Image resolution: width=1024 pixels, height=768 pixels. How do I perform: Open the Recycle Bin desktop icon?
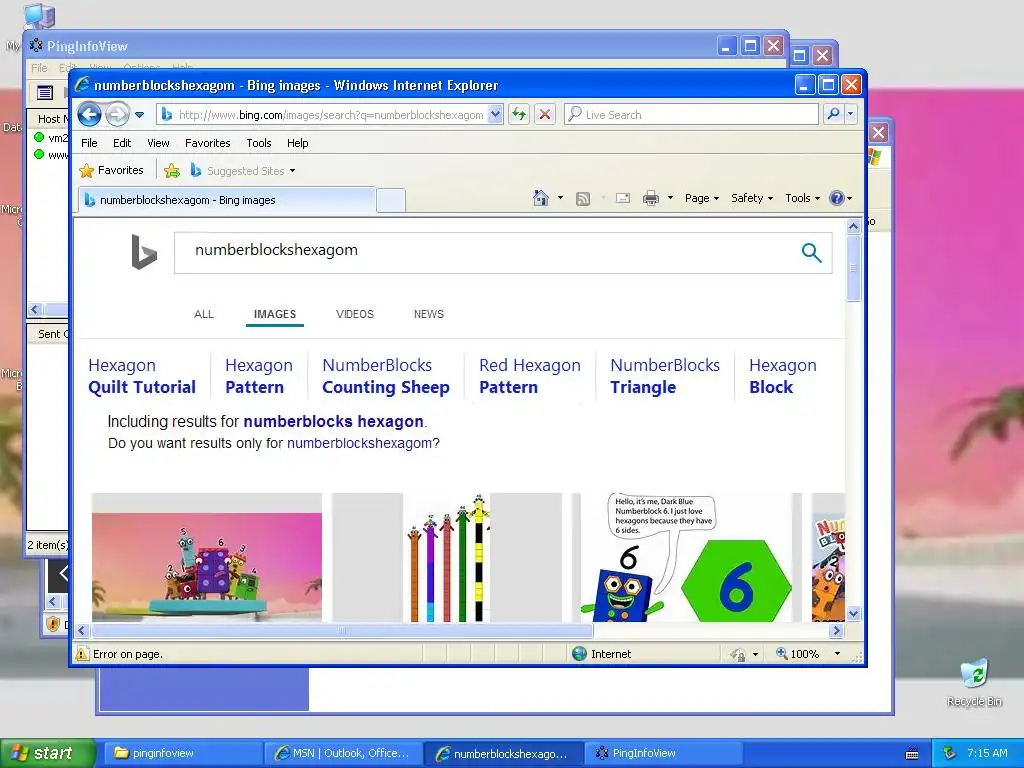(974, 682)
